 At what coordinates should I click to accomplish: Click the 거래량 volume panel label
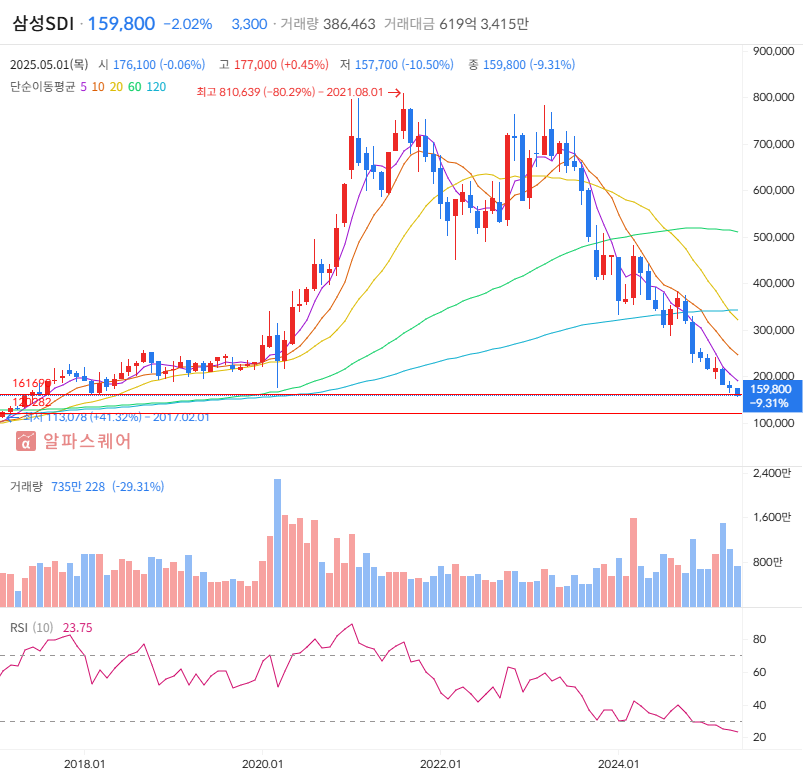26,487
